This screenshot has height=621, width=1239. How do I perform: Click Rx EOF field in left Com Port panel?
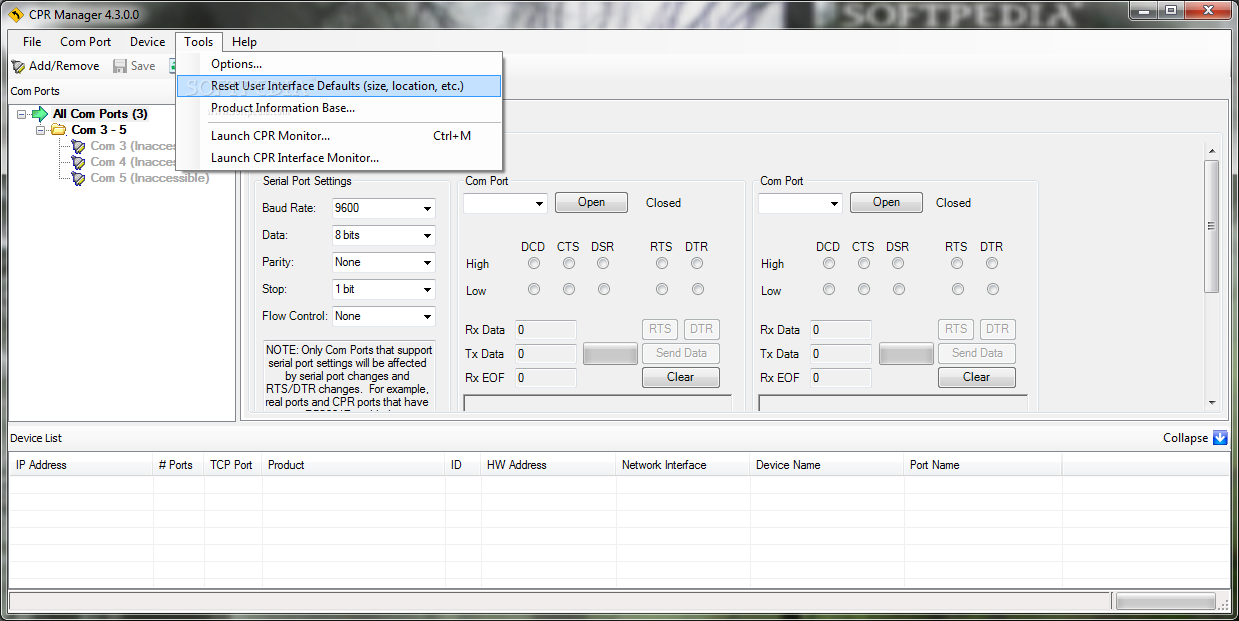(545, 378)
